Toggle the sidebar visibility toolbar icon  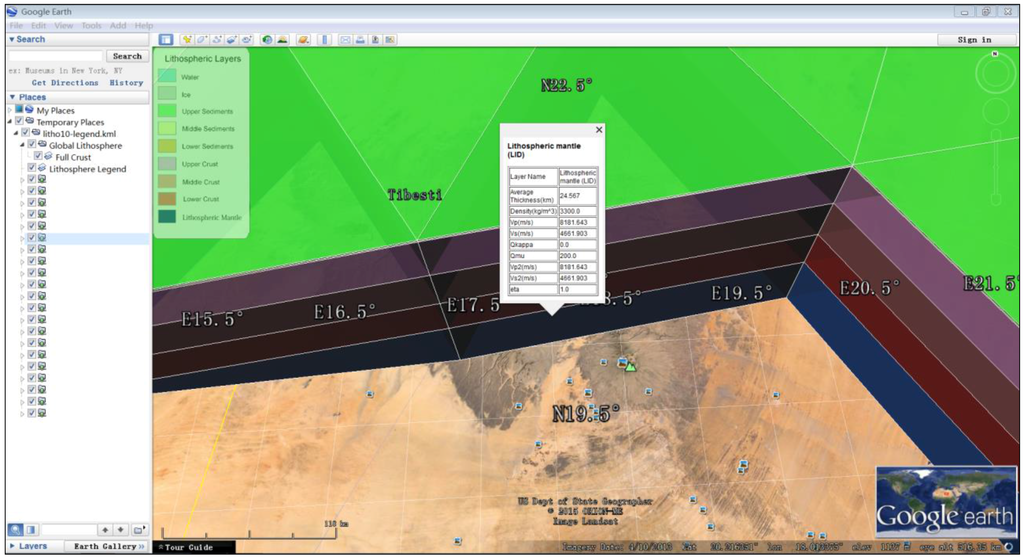click(166, 40)
